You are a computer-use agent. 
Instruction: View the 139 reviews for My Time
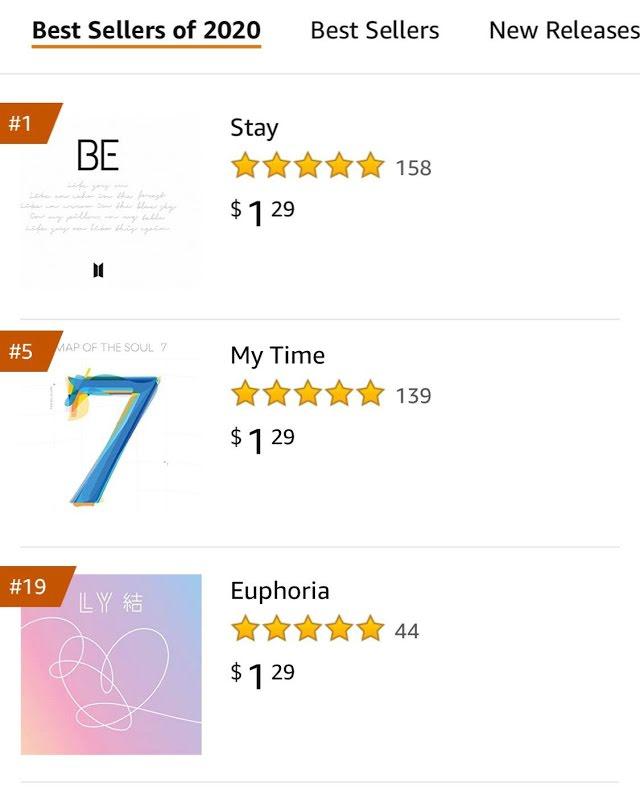click(x=413, y=396)
